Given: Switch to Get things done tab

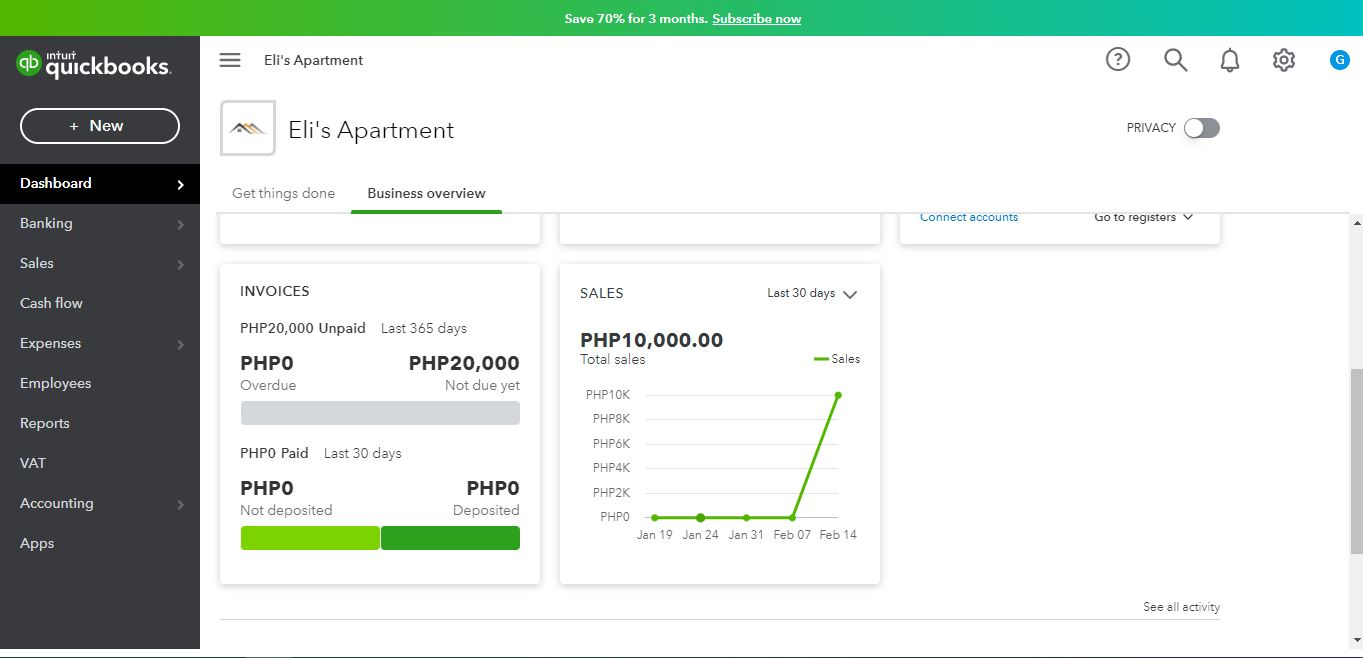Looking at the screenshot, I should click(283, 193).
